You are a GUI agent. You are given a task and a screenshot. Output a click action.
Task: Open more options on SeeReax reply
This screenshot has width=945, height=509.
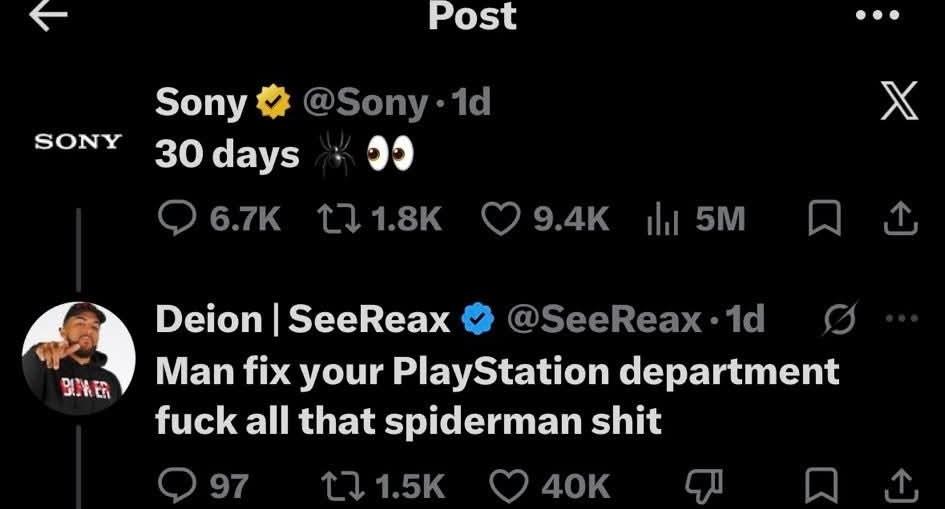902,318
